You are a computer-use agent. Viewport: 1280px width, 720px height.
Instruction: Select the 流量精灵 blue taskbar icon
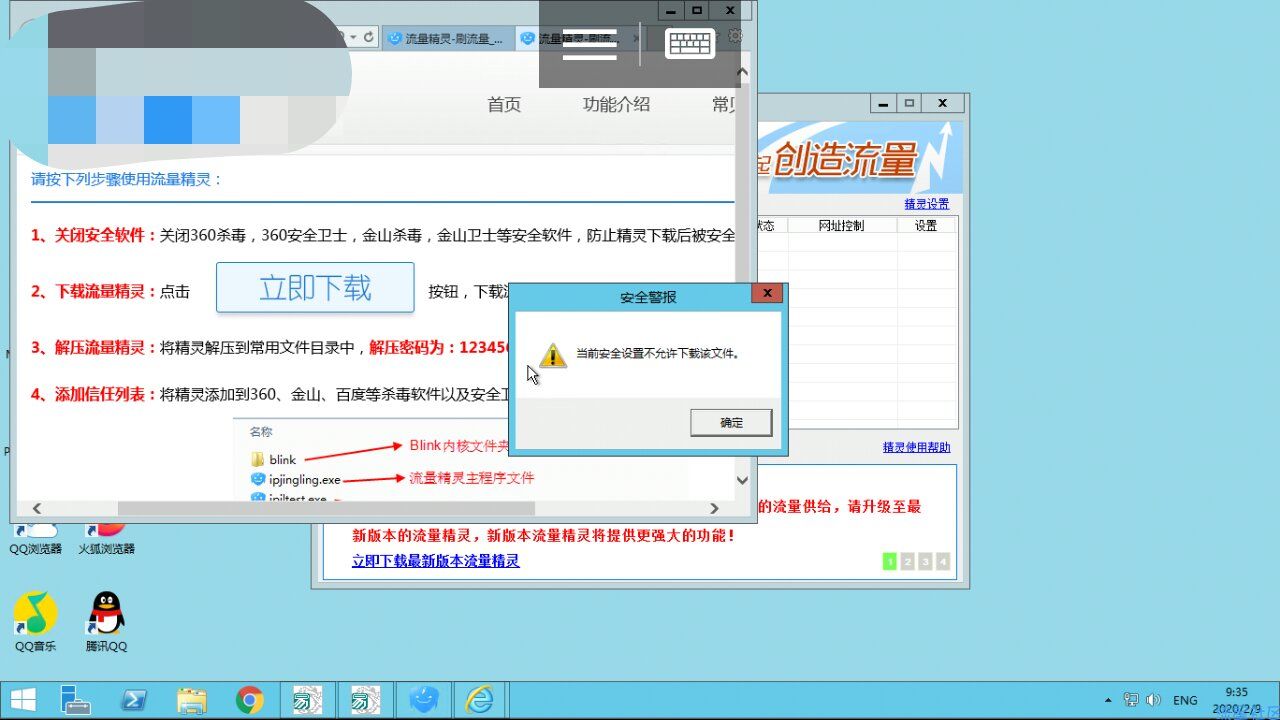point(424,700)
